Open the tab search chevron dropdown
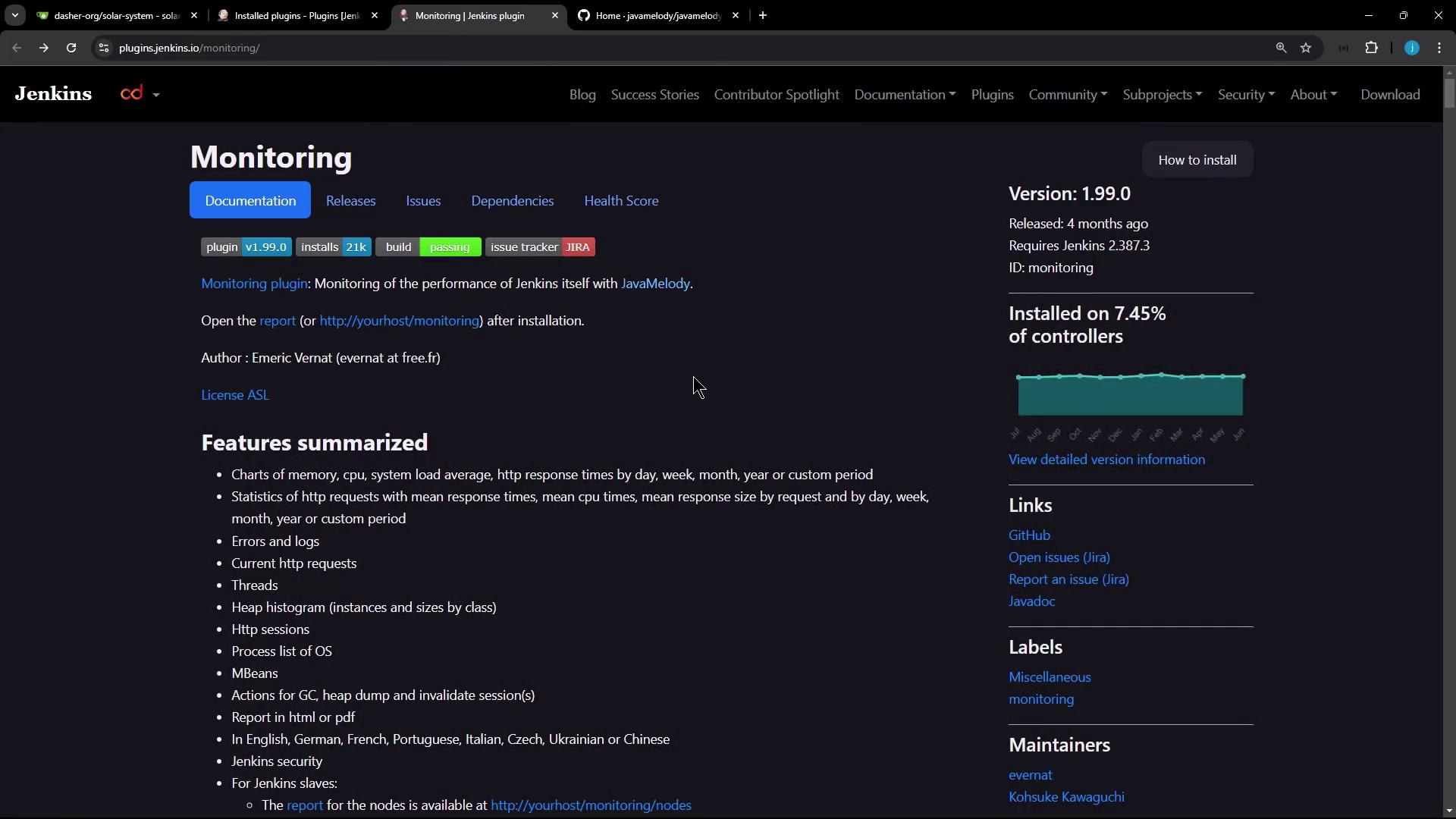1456x819 pixels. click(14, 15)
